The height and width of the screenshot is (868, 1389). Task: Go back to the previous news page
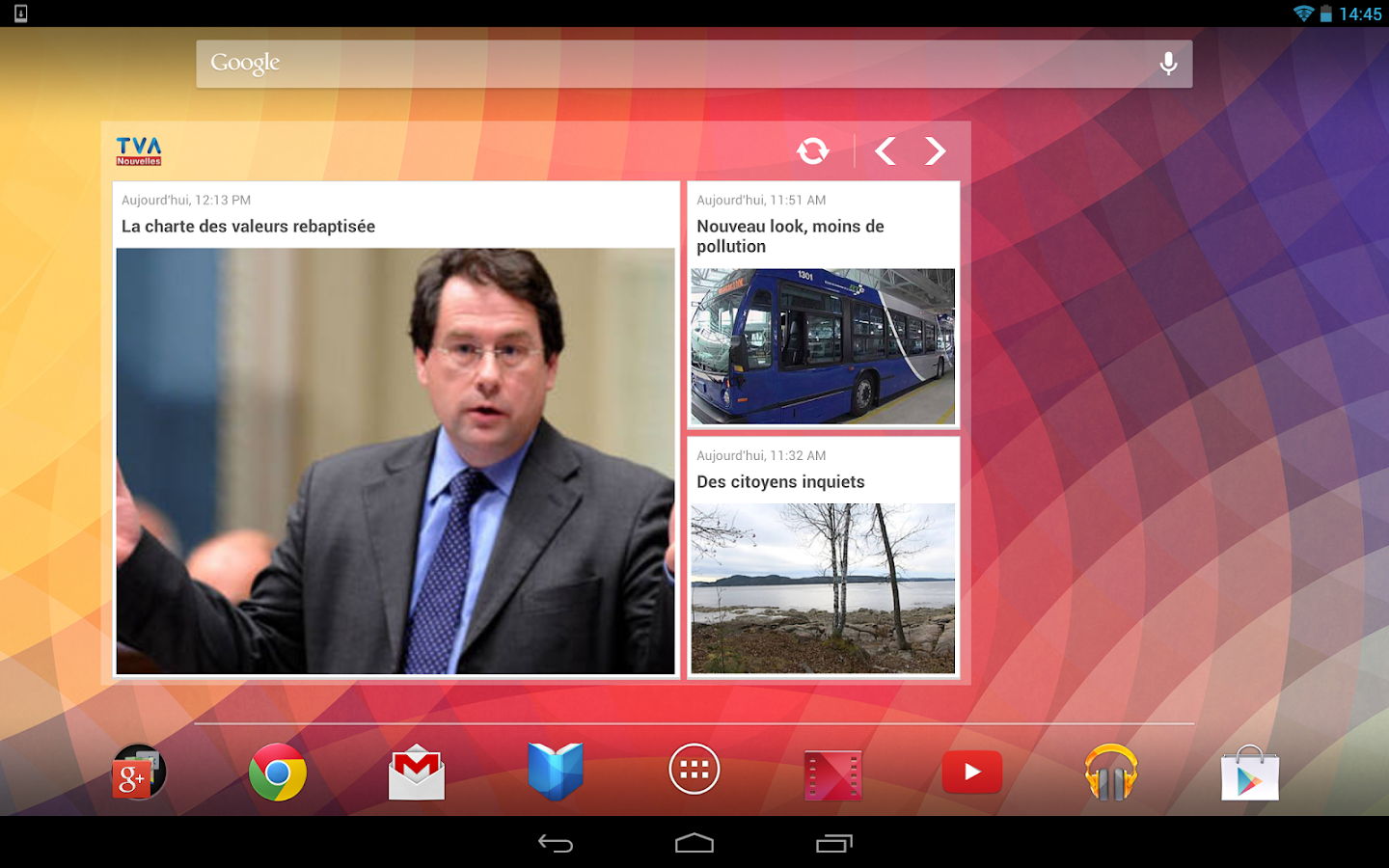point(885,150)
